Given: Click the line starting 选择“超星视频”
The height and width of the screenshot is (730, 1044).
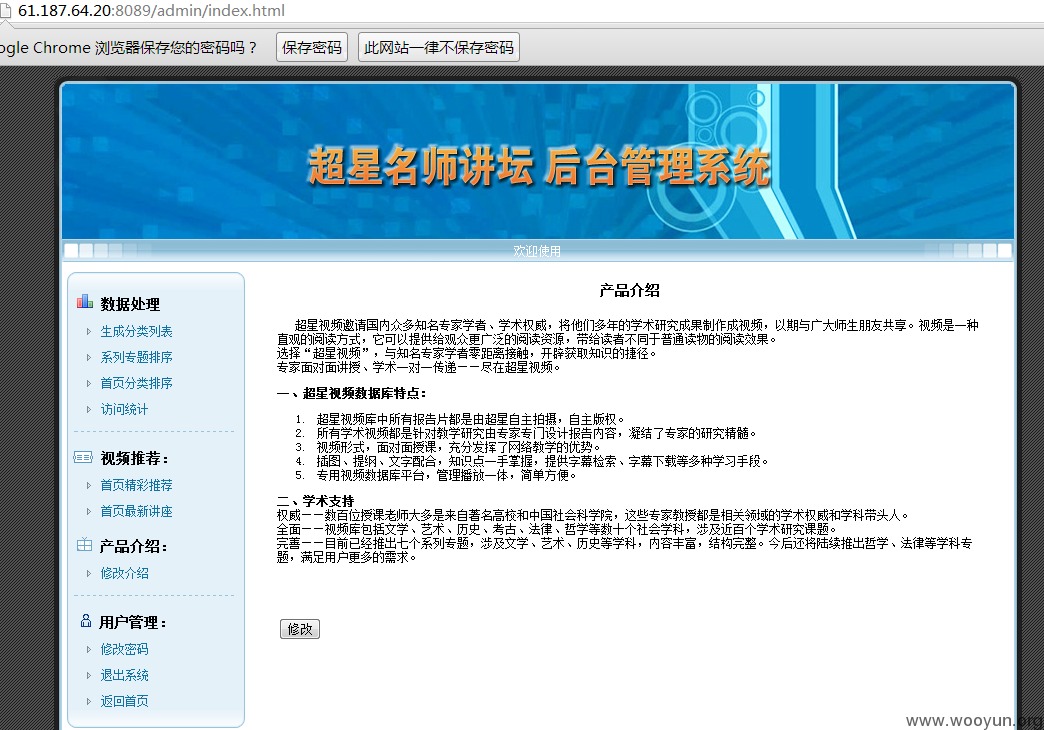Looking at the screenshot, I should tap(467, 353).
